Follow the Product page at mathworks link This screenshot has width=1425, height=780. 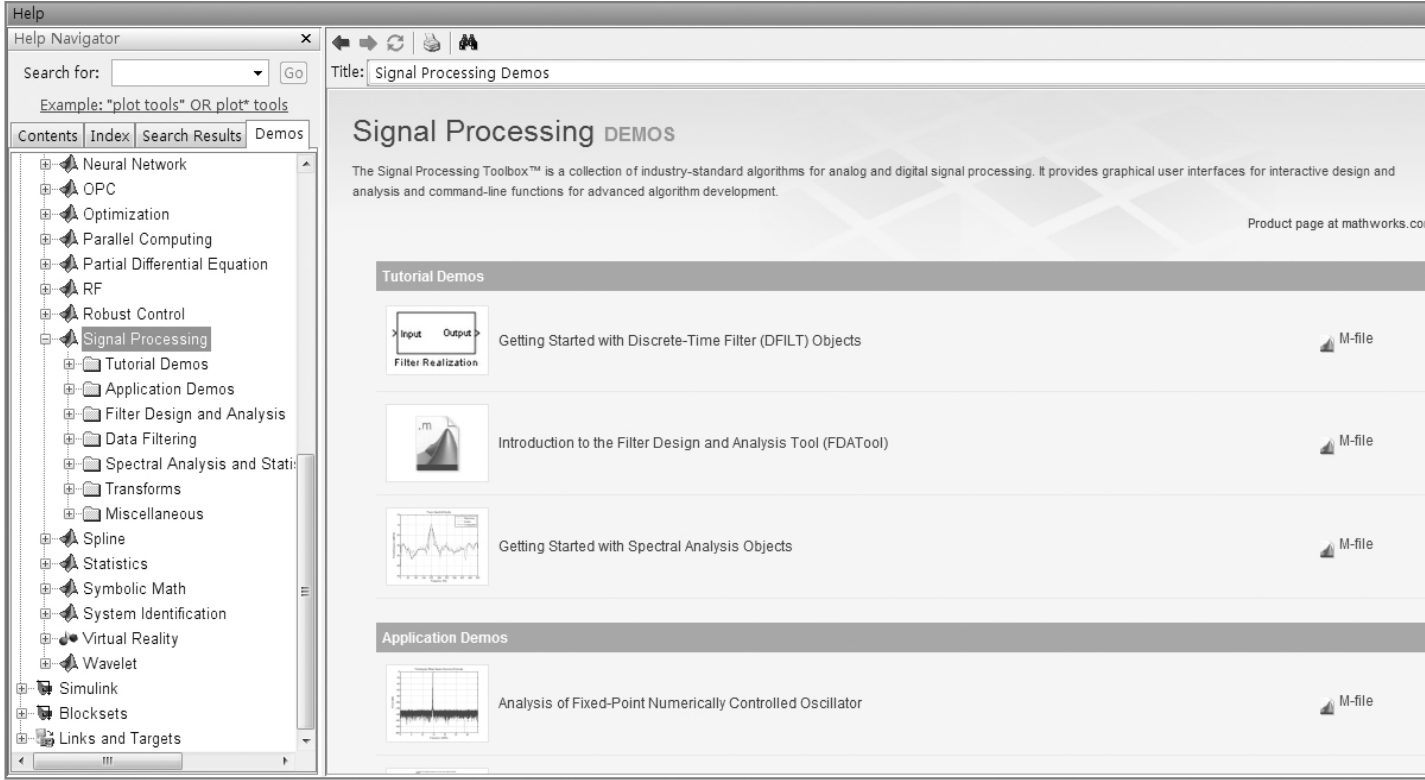(x=1336, y=224)
